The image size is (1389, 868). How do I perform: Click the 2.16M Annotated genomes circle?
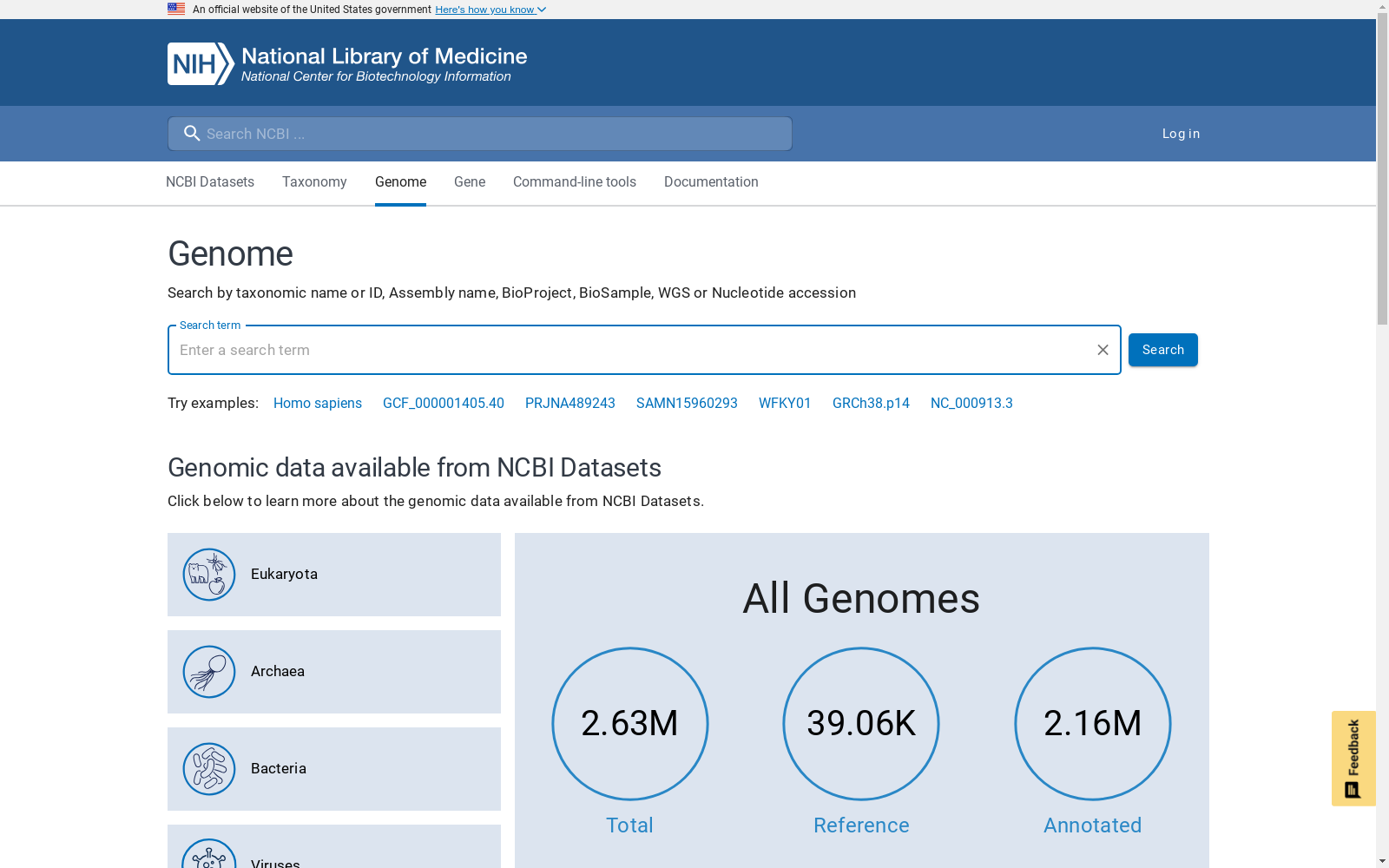coord(1093,724)
